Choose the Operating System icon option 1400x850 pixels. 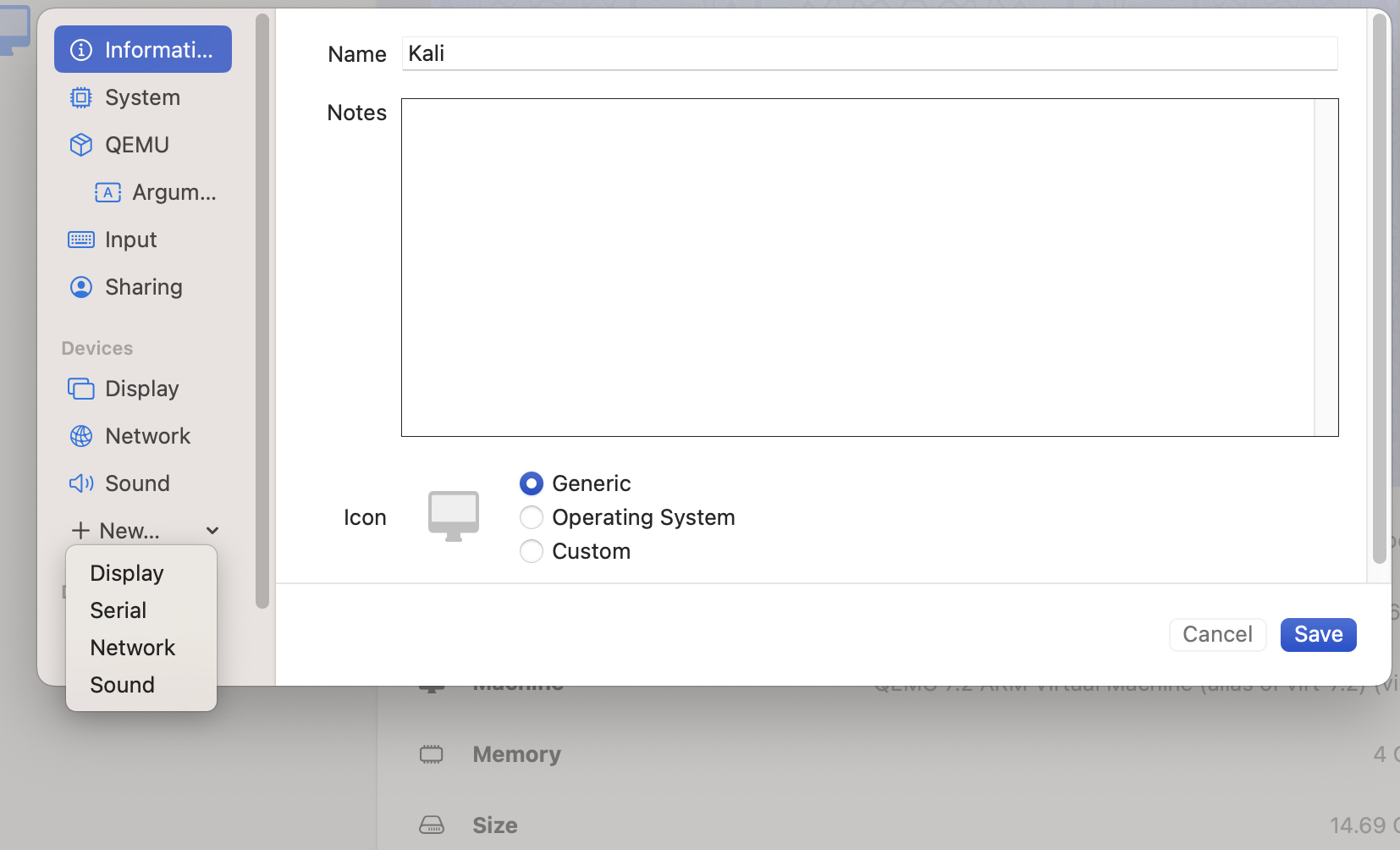click(x=532, y=517)
